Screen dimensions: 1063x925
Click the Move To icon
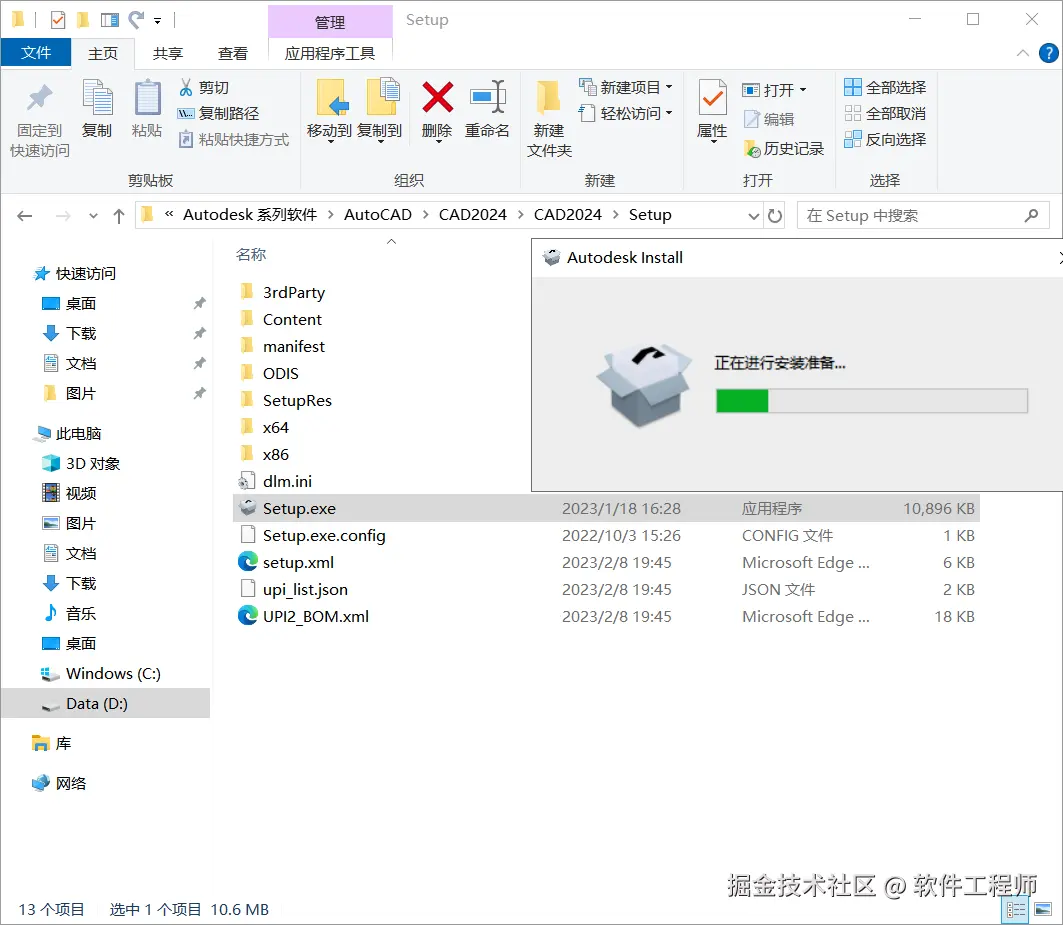pos(331,97)
